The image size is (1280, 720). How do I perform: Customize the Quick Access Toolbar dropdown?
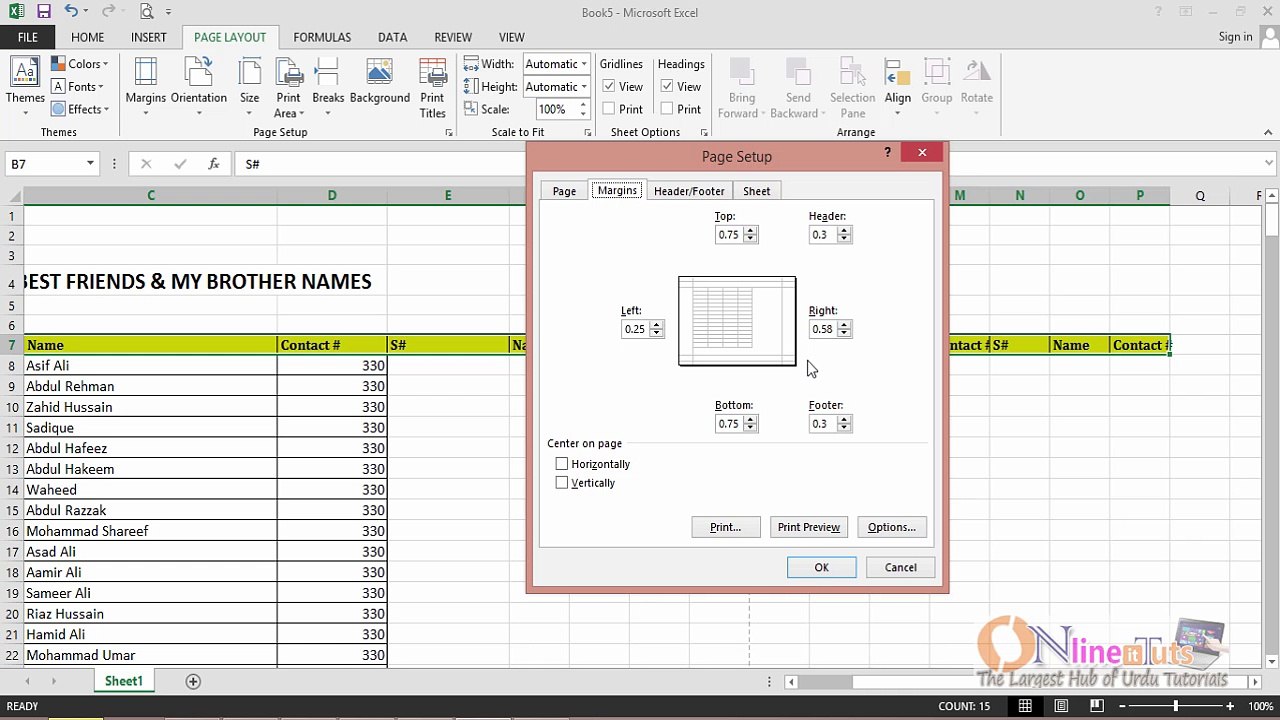coord(169,12)
